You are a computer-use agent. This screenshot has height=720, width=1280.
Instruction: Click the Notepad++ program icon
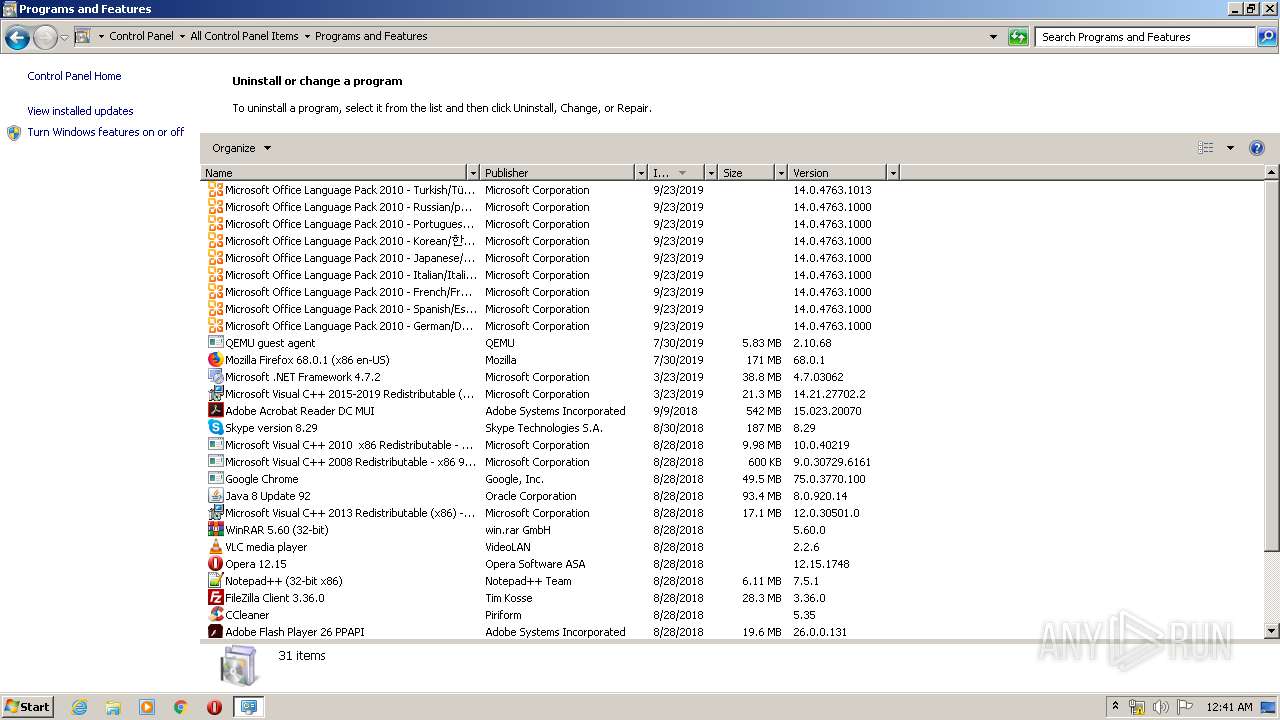[215, 581]
